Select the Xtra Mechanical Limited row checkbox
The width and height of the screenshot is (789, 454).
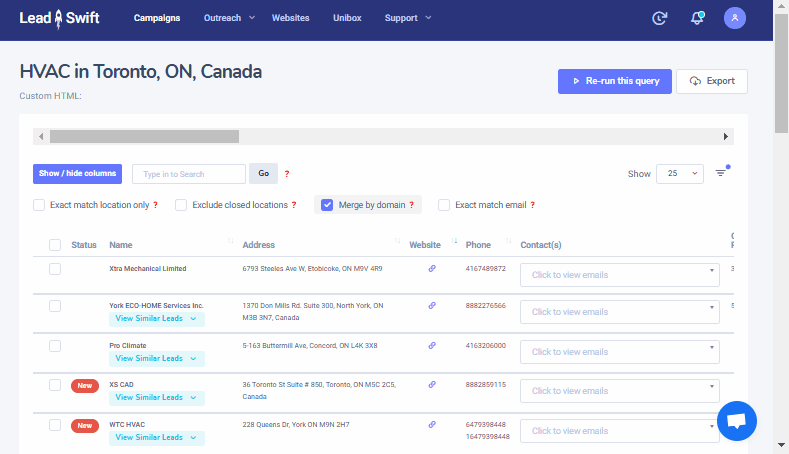click(x=55, y=269)
